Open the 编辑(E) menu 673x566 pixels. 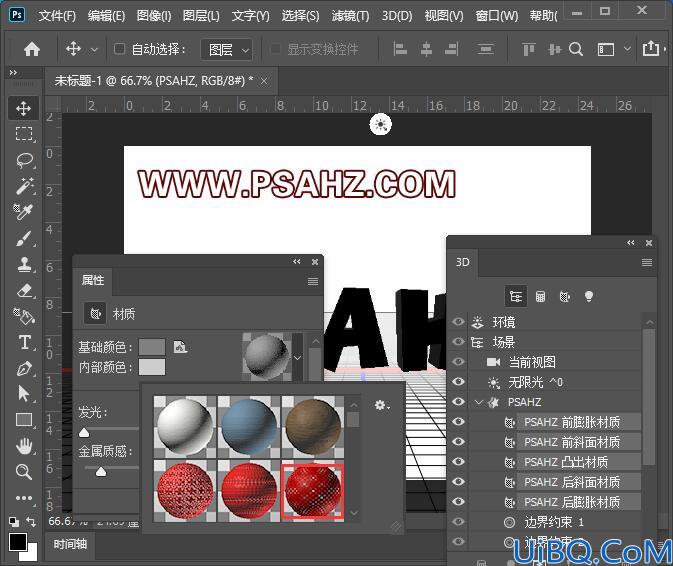(x=106, y=16)
